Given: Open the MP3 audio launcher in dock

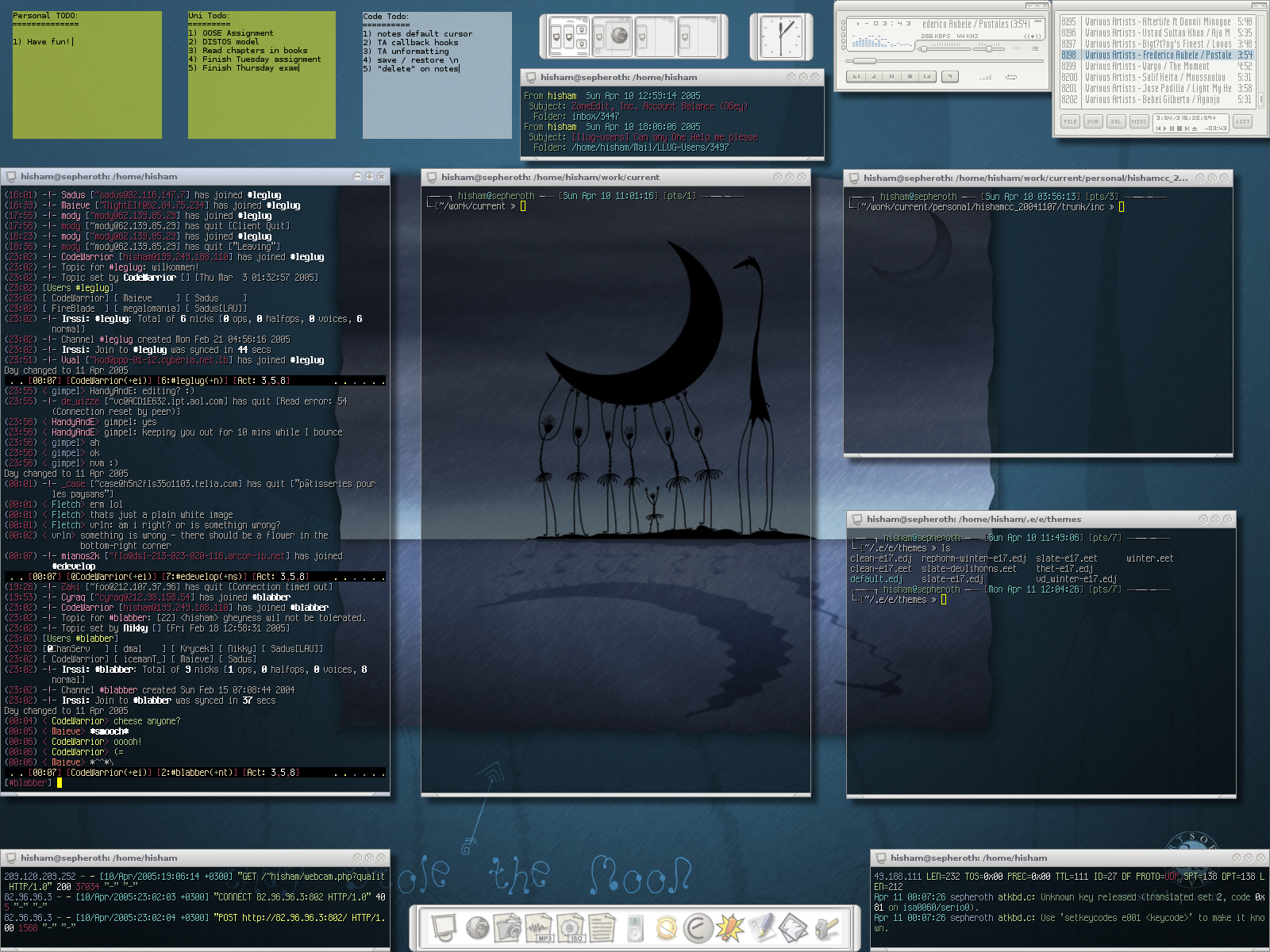Looking at the screenshot, I should 539,927.
